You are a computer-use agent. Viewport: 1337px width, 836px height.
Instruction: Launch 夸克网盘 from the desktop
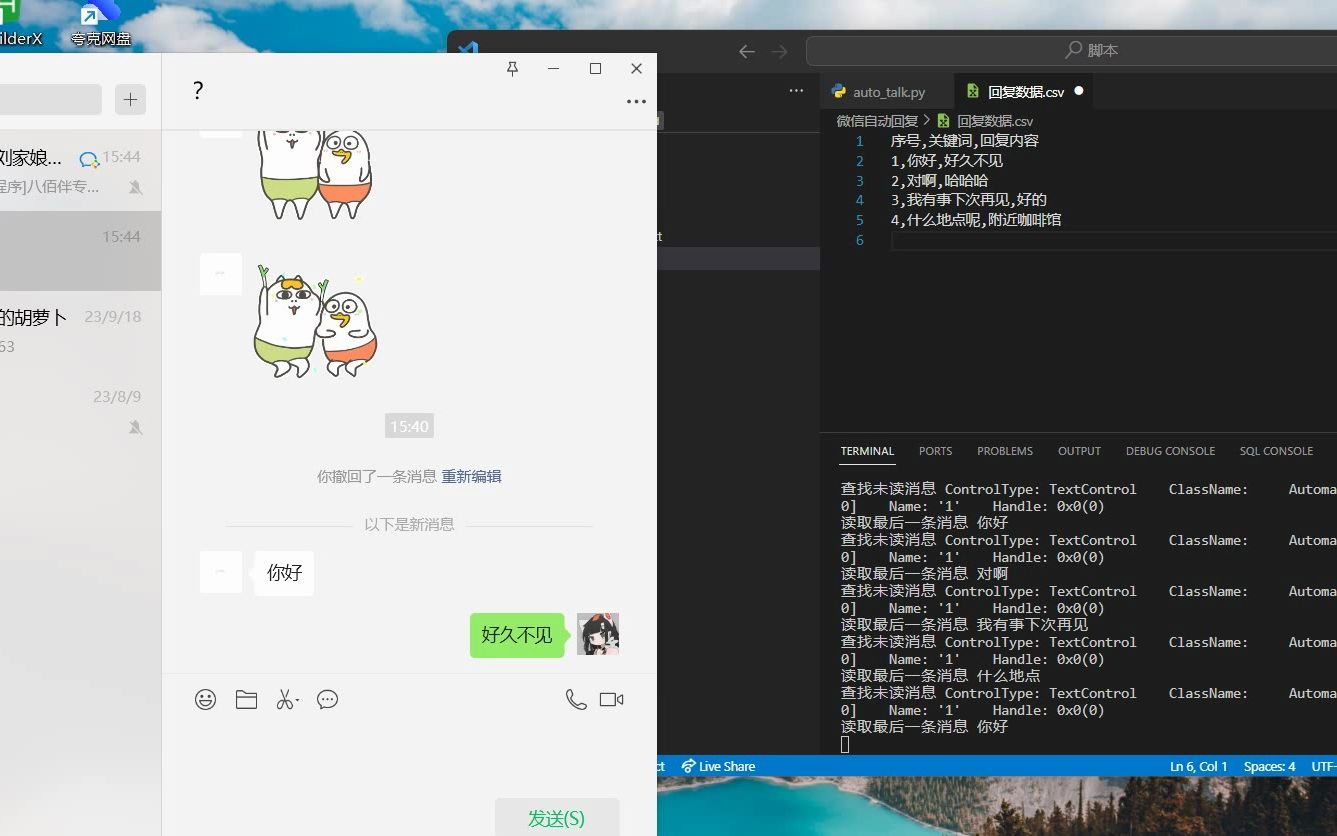(x=97, y=20)
